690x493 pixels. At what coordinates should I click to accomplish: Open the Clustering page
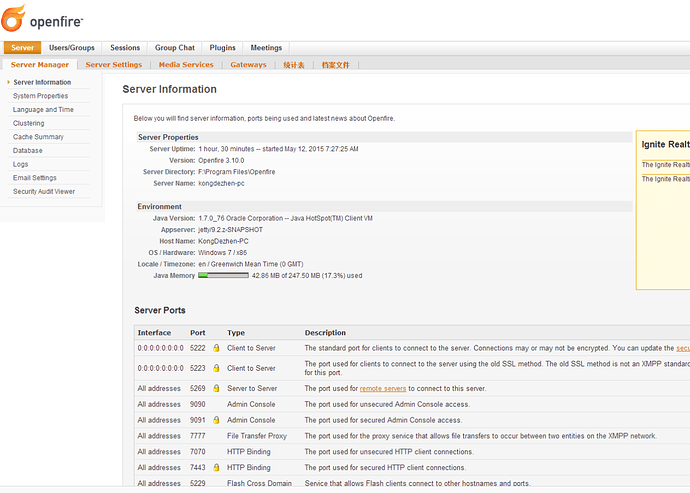click(29, 123)
